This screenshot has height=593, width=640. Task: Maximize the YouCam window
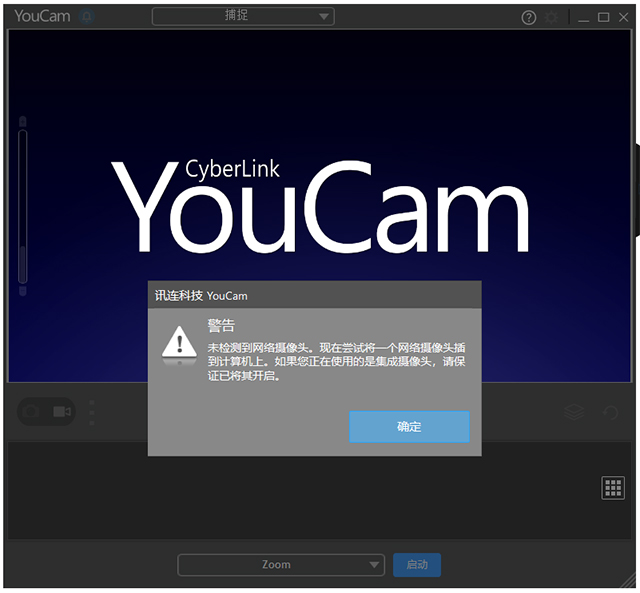point(603,18)
